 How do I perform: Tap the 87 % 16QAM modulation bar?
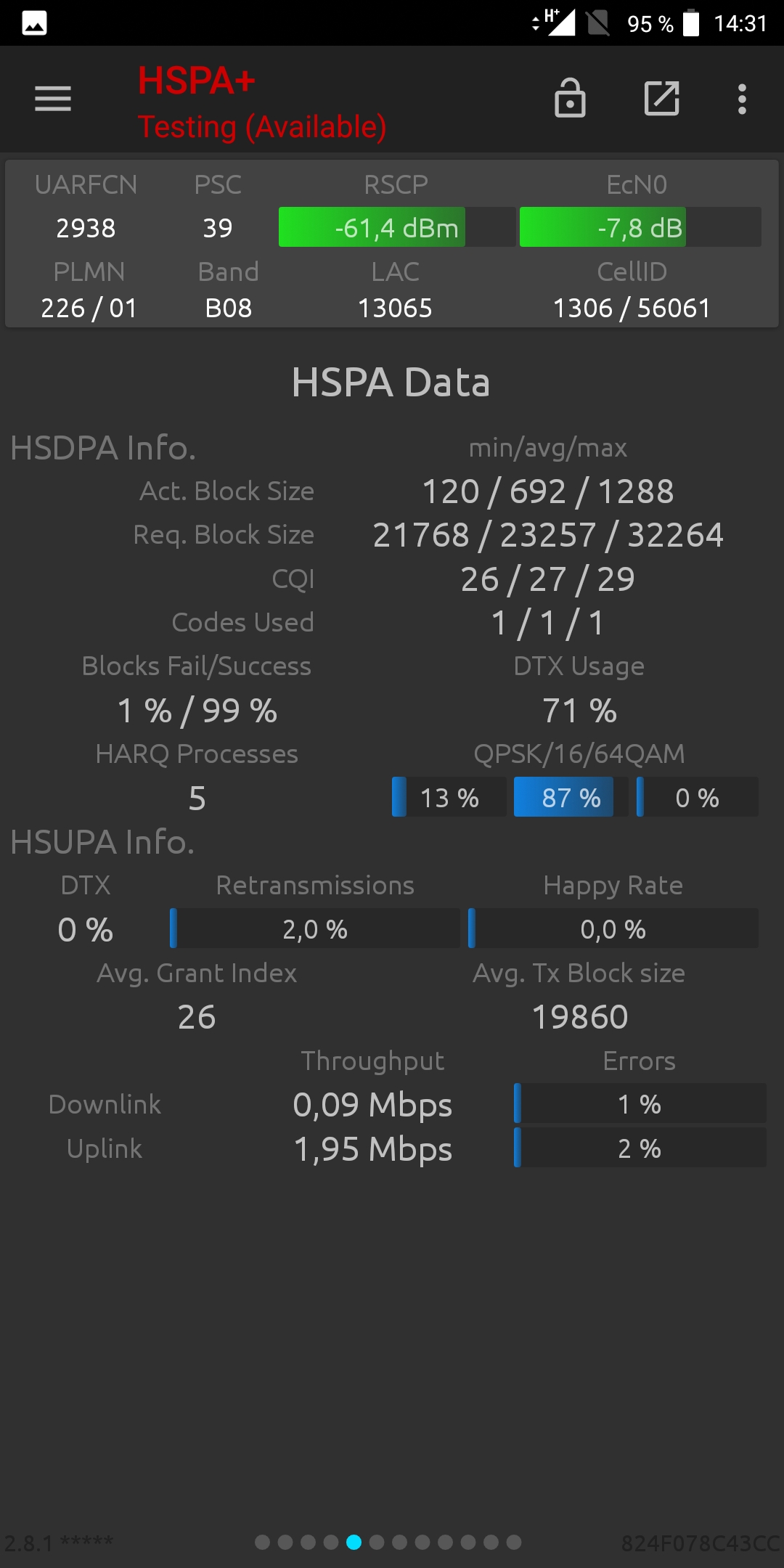(571, 797)
